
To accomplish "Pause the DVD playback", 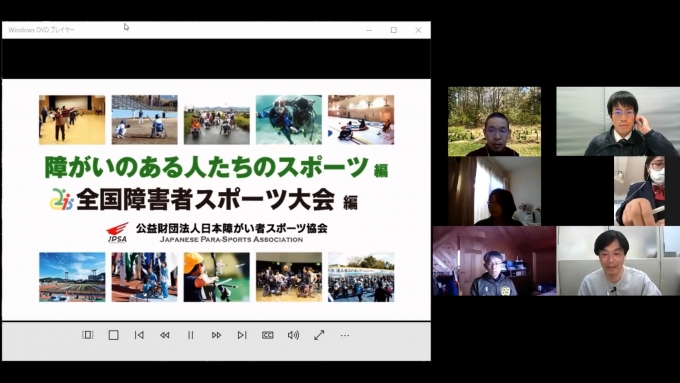I will [x=190, y=335].
